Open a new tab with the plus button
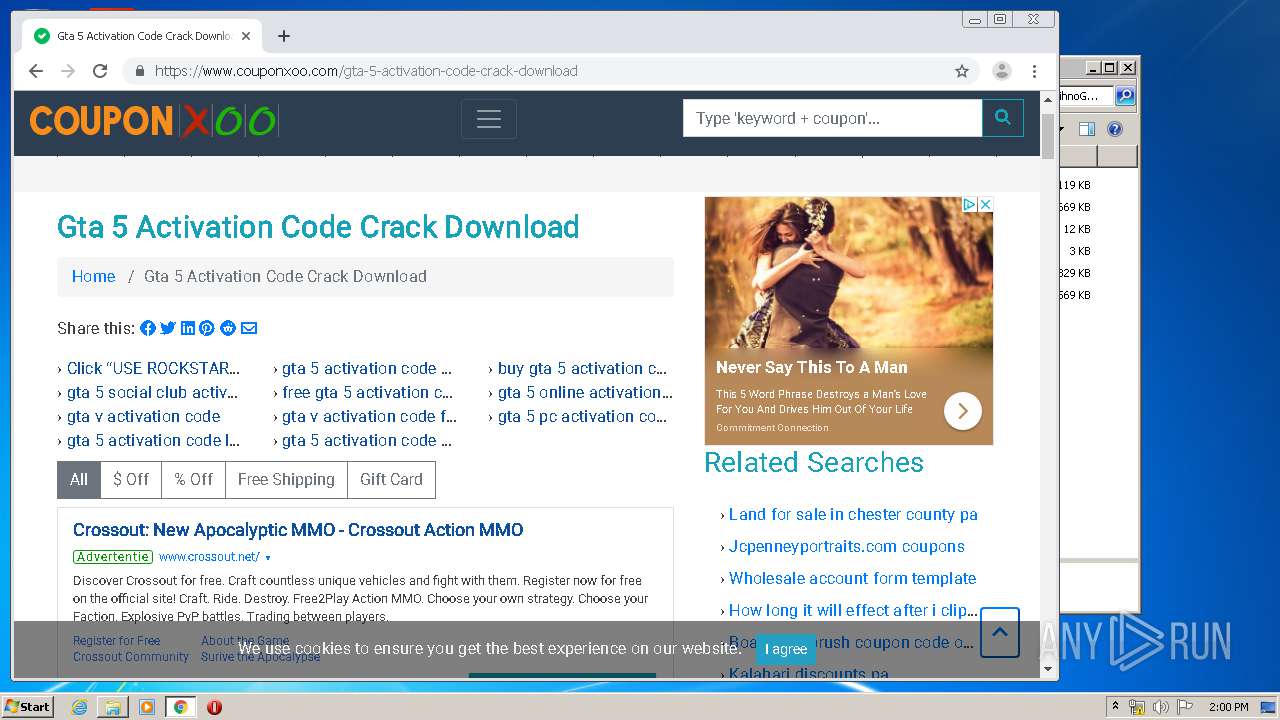Screen dimensions: 1280x720 click(x=284, y=36)
